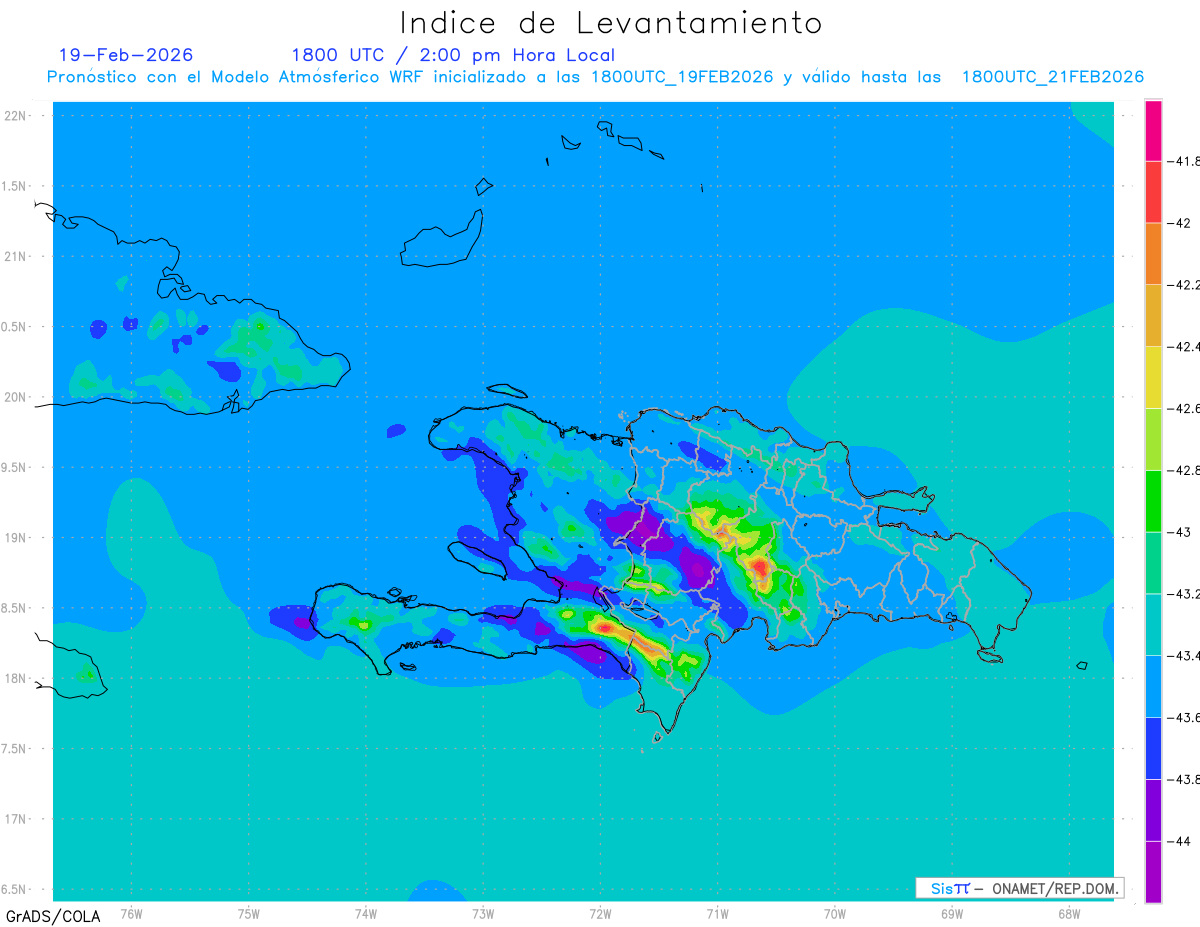Click the "1.5N" latitude label
1200x927 pixels.
[x=14, y=186]
